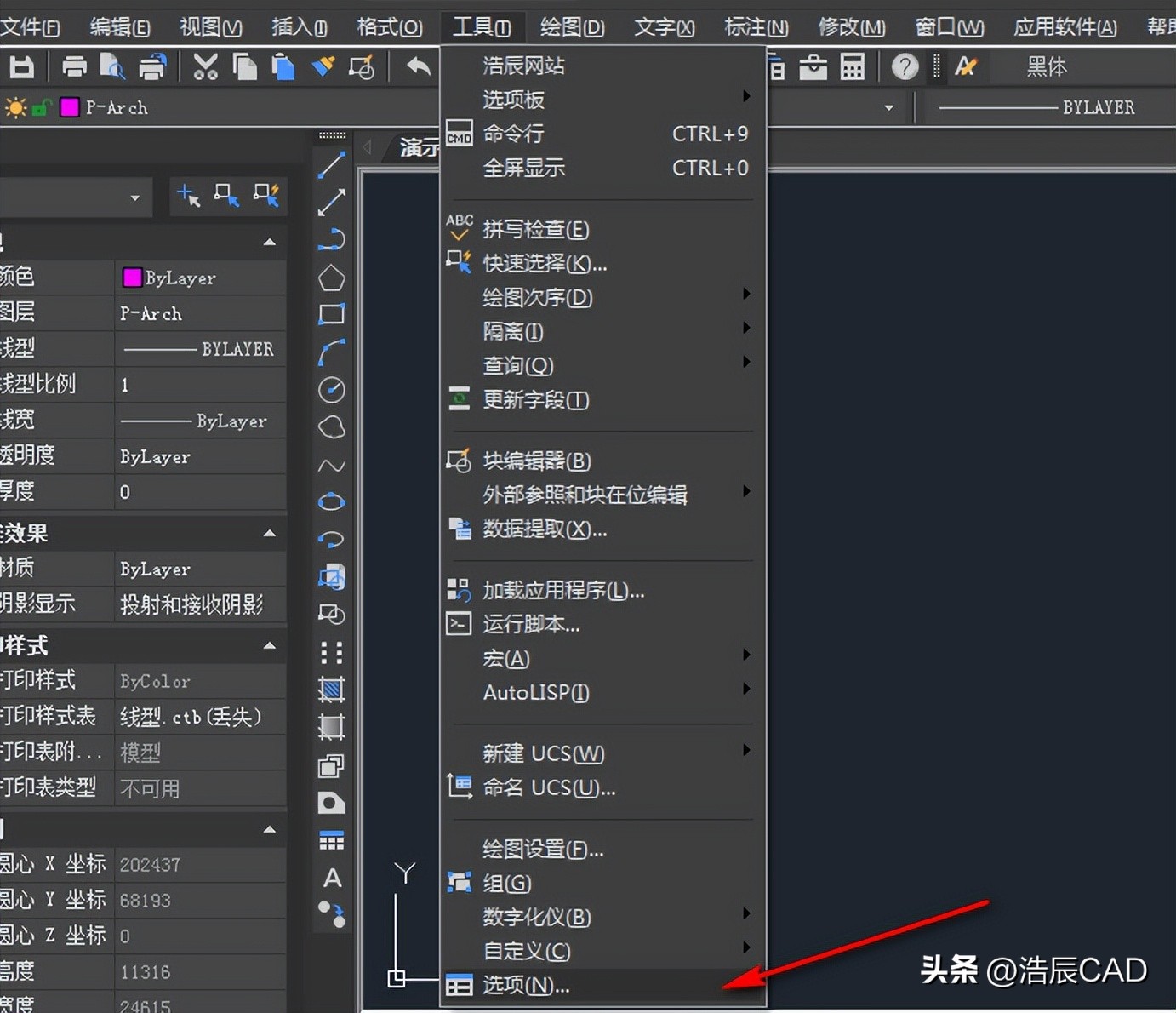1176x1013 pixels.
Task: Open the Hatch tool
Action: coord(331,690)
